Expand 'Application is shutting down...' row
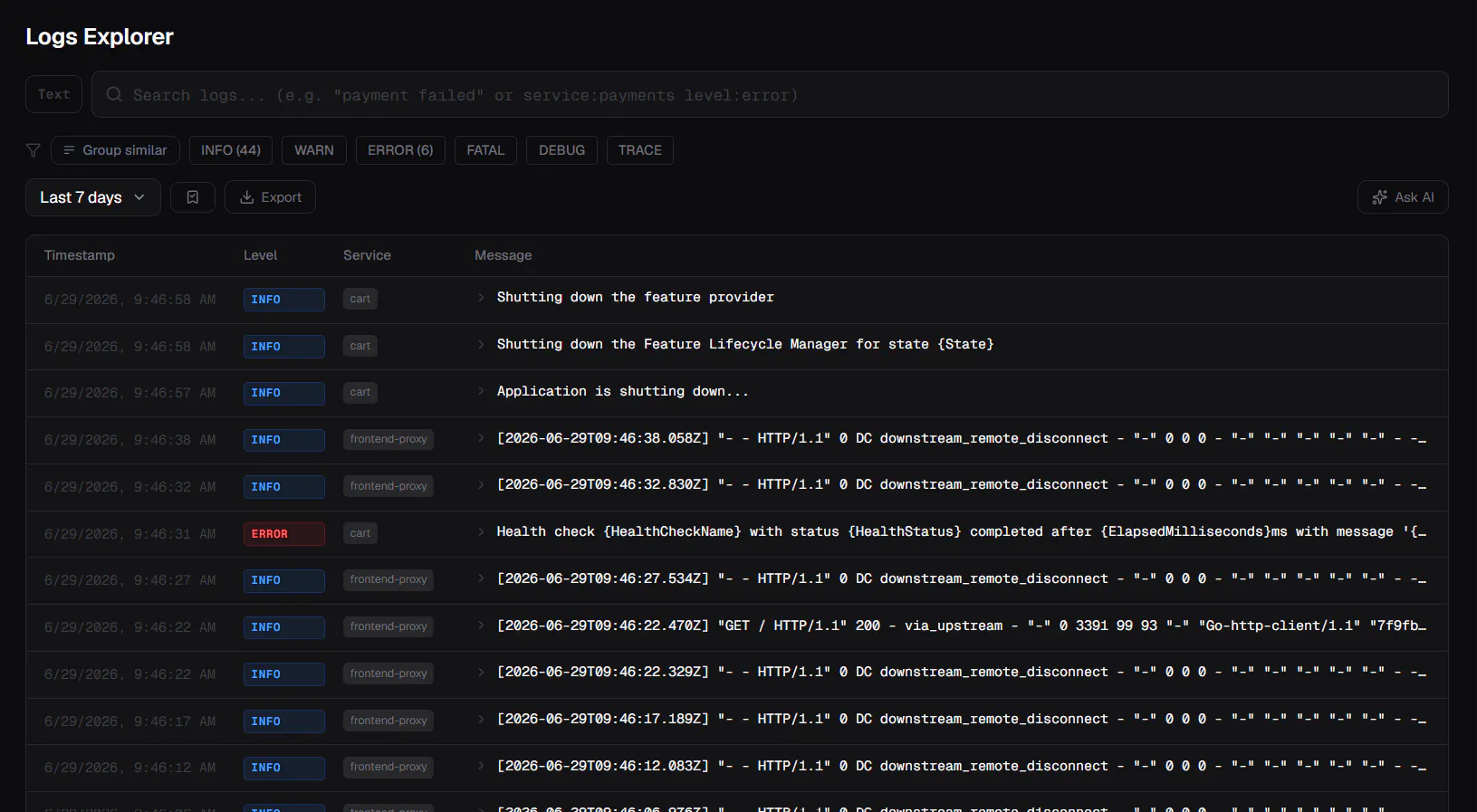 point(481,391)
